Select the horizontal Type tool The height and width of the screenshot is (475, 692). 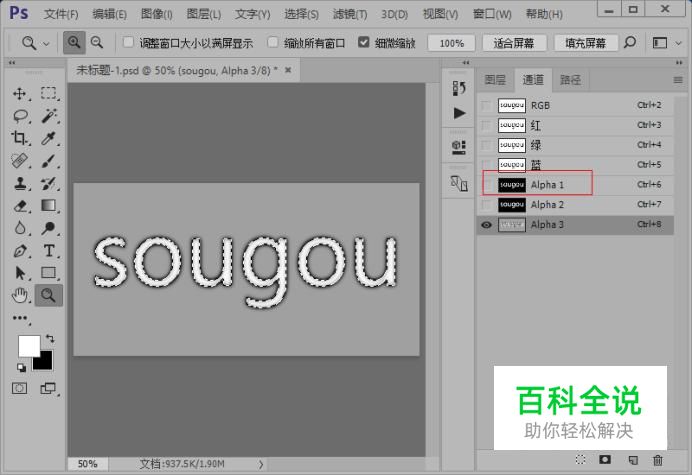click(49, 251)
